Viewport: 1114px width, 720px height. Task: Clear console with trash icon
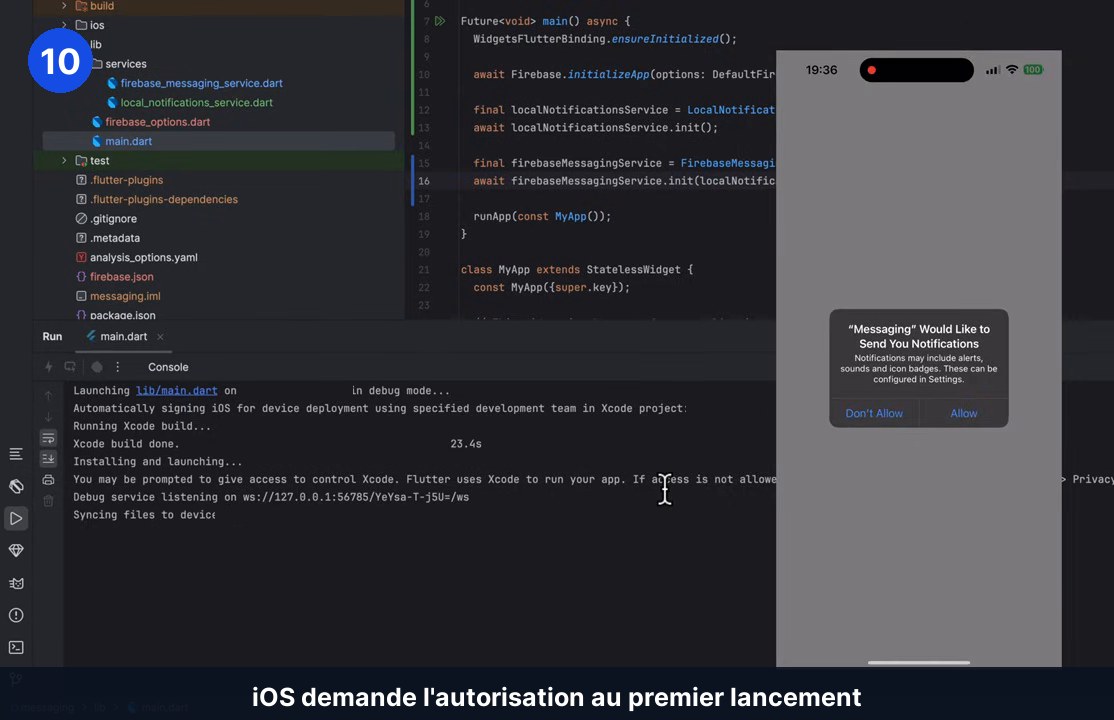click(x=48, y=501)
